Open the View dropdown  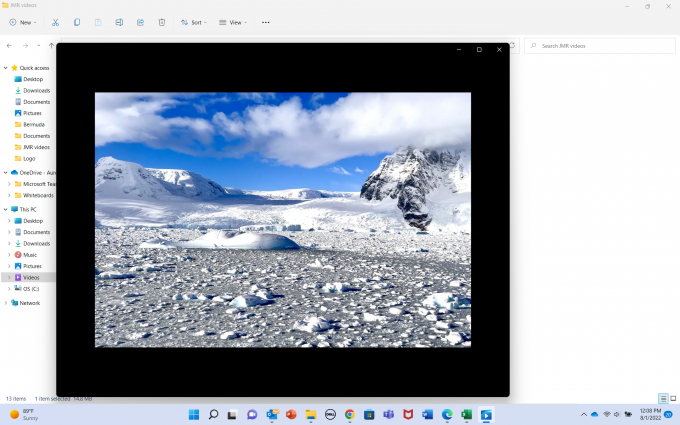(234, 22)
